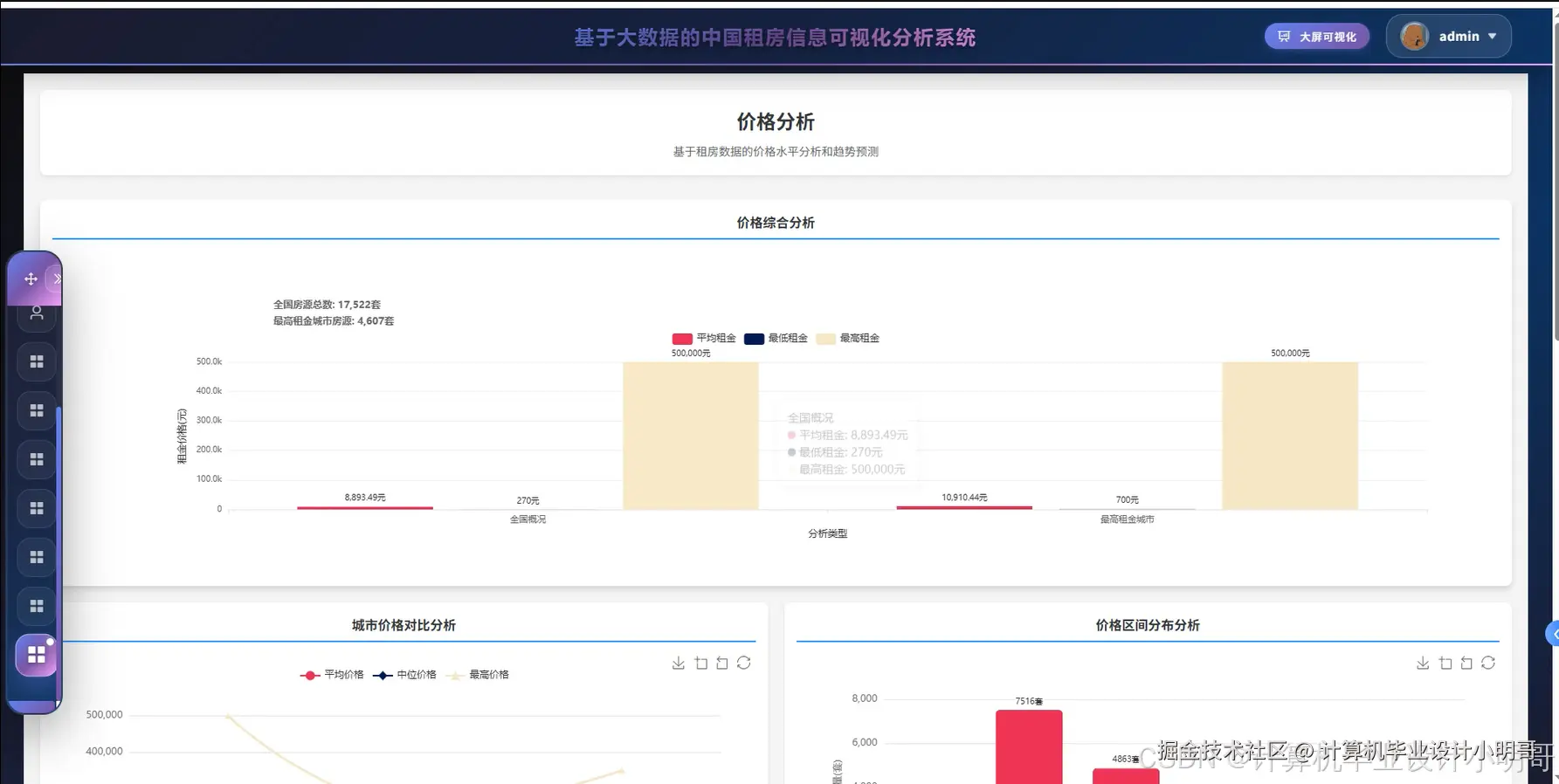Click the move handle on the floating sidebar
Screen dimensions: 1559x784
click(31, 279)
